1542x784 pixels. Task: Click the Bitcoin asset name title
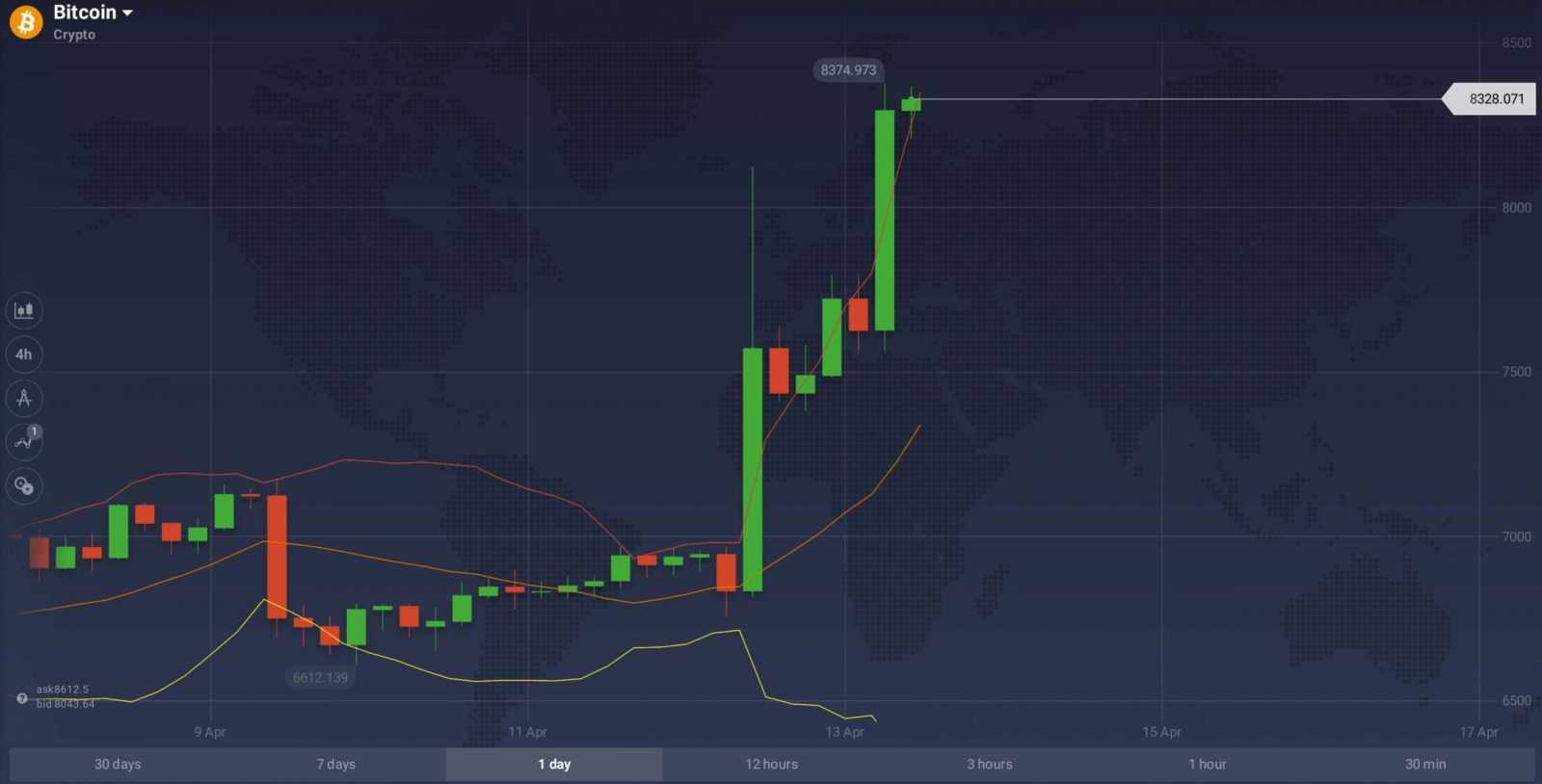[85, 13]
